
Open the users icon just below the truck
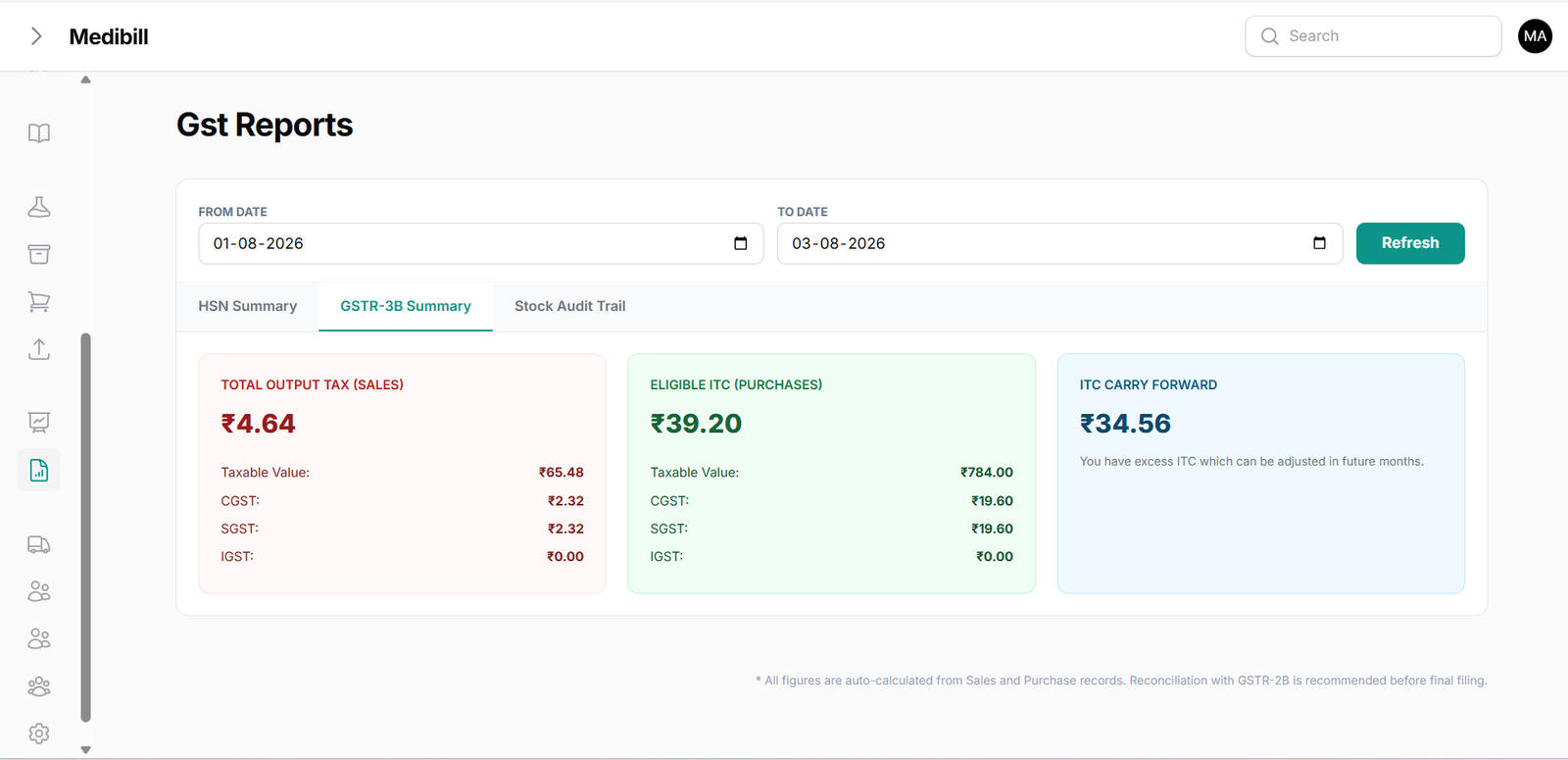(39, 591)
